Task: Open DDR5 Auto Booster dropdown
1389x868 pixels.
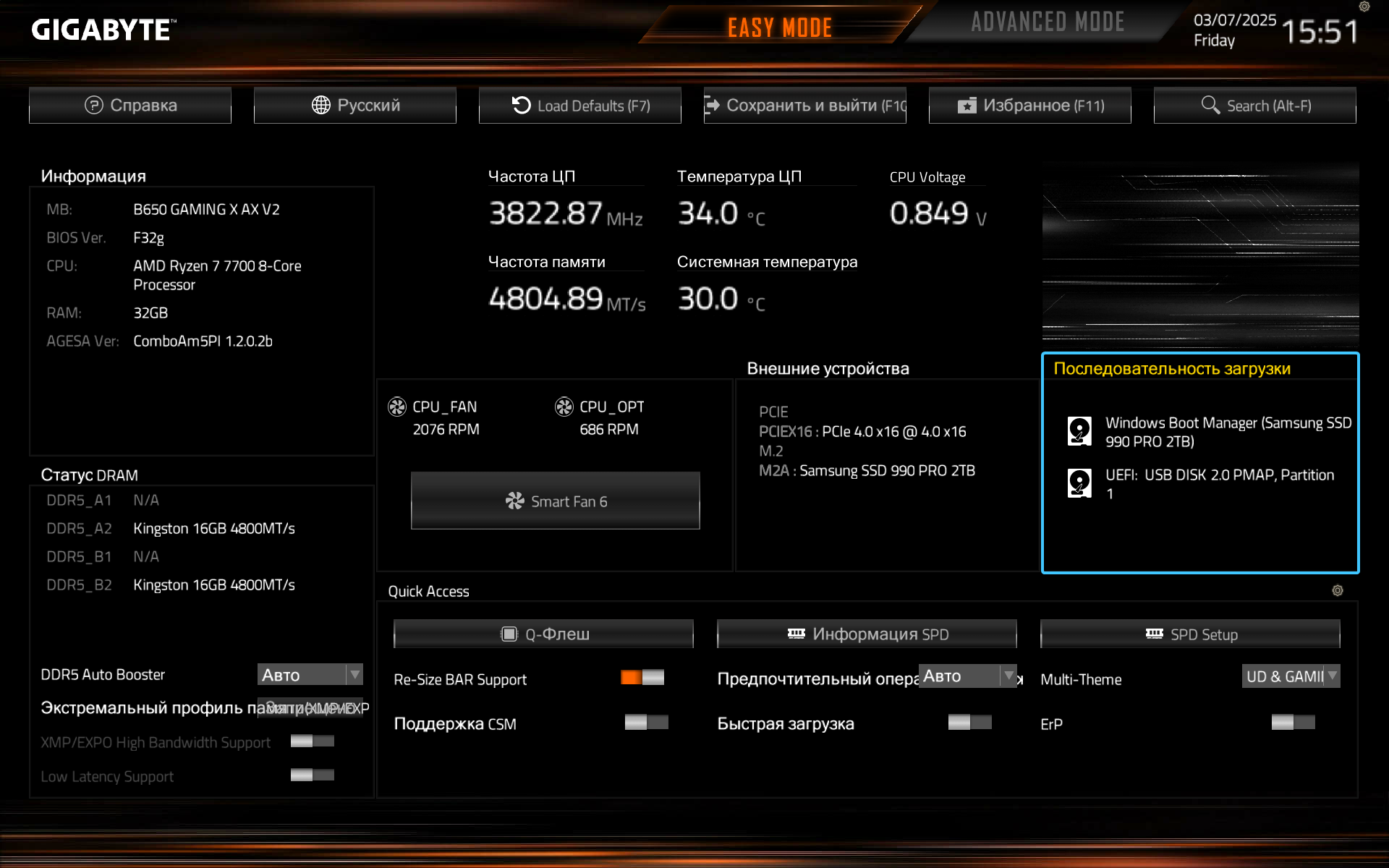Action: click(310, 675)
